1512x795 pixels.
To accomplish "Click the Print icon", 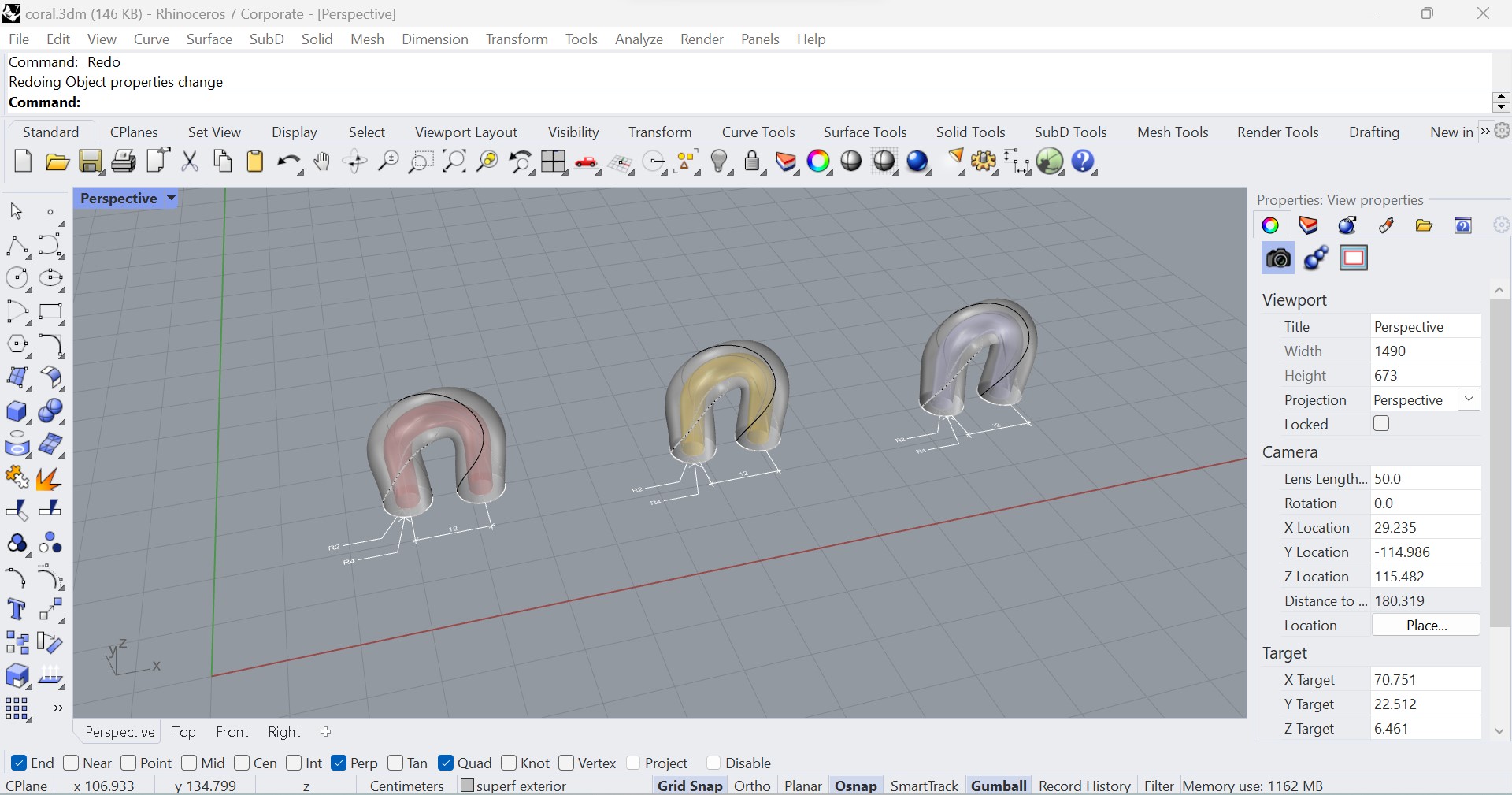I will coord(124,162).
